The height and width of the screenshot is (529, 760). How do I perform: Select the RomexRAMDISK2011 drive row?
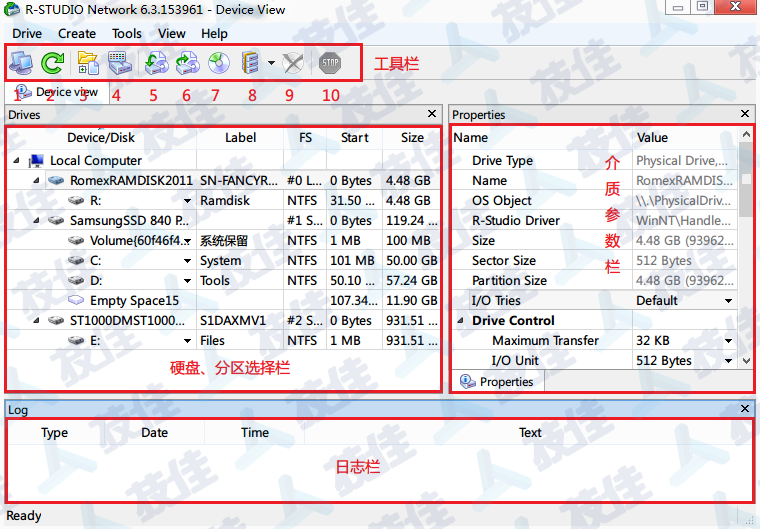point(223,180)
